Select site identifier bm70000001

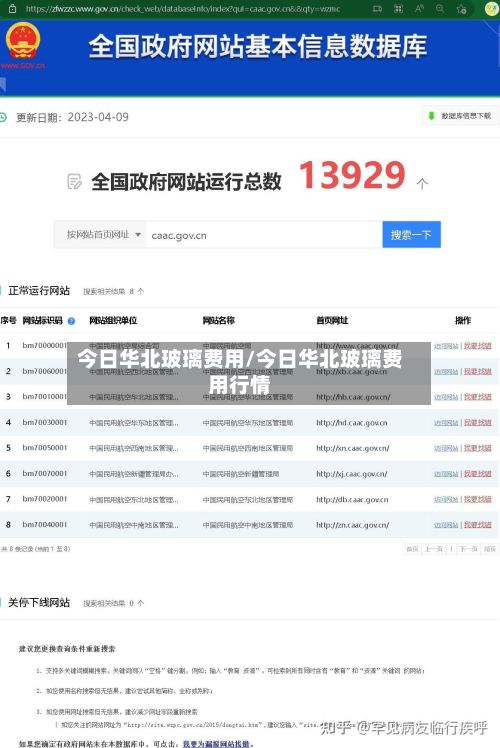tap(45, 345)
